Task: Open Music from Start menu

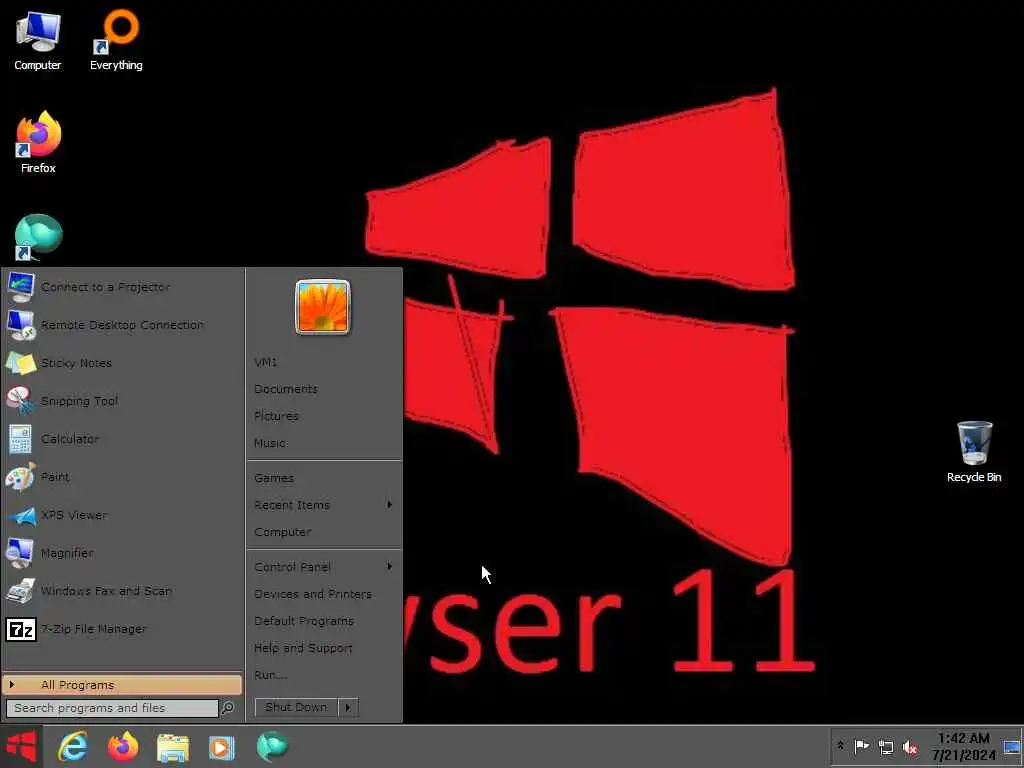Action: (270, 443)
